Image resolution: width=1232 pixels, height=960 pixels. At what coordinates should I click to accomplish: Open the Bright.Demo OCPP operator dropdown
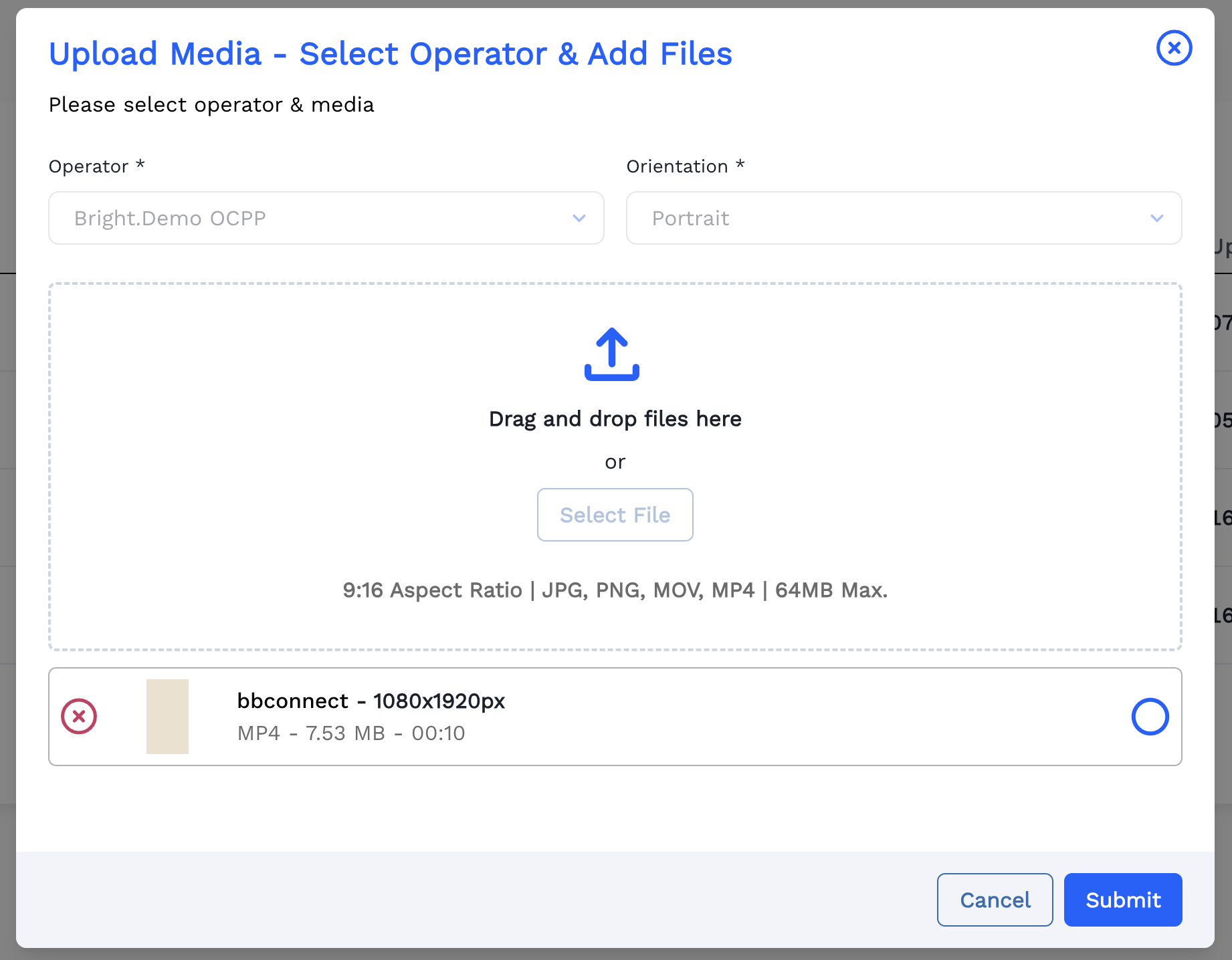tap(326, 219)
